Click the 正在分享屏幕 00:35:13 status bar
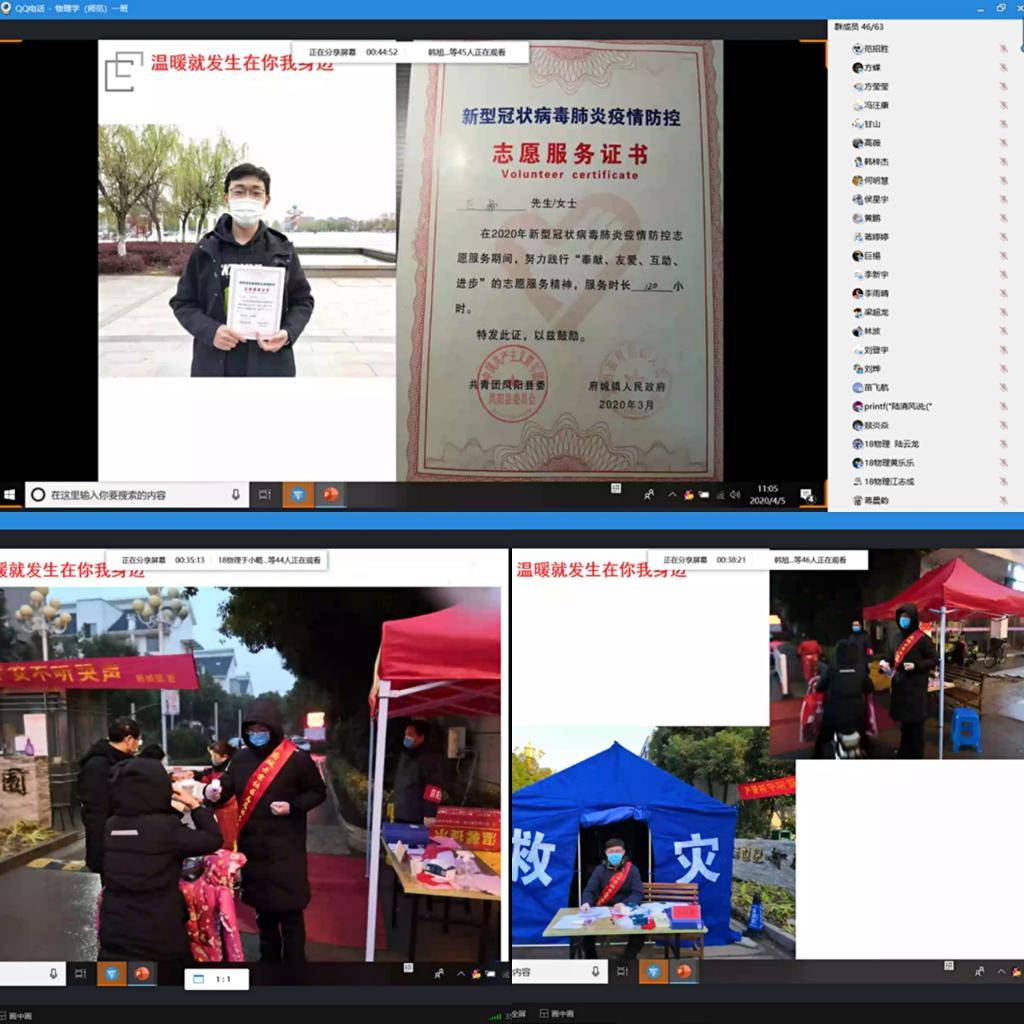This screenshot has height=1024, width=1024. click(216, 560)
